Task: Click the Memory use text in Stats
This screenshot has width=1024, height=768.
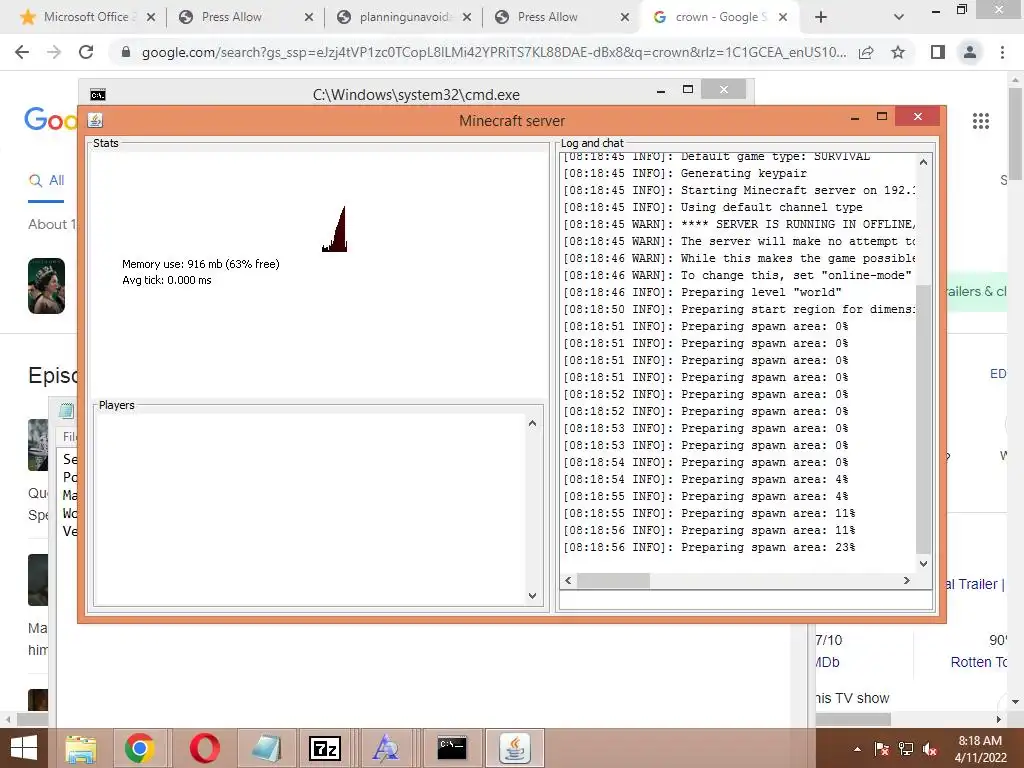Action: click(200, 264)
